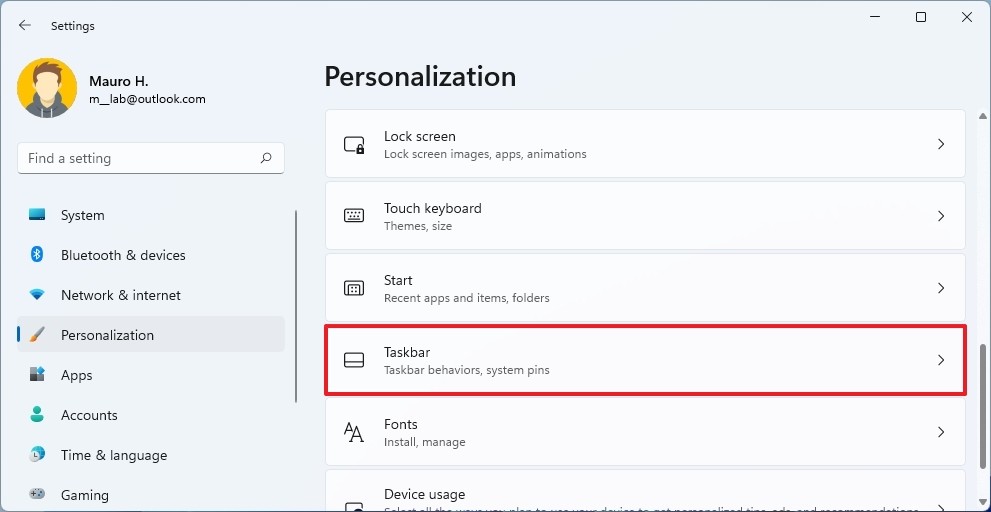
Task: Click the search magnifier icon
Action: [266, 158]
